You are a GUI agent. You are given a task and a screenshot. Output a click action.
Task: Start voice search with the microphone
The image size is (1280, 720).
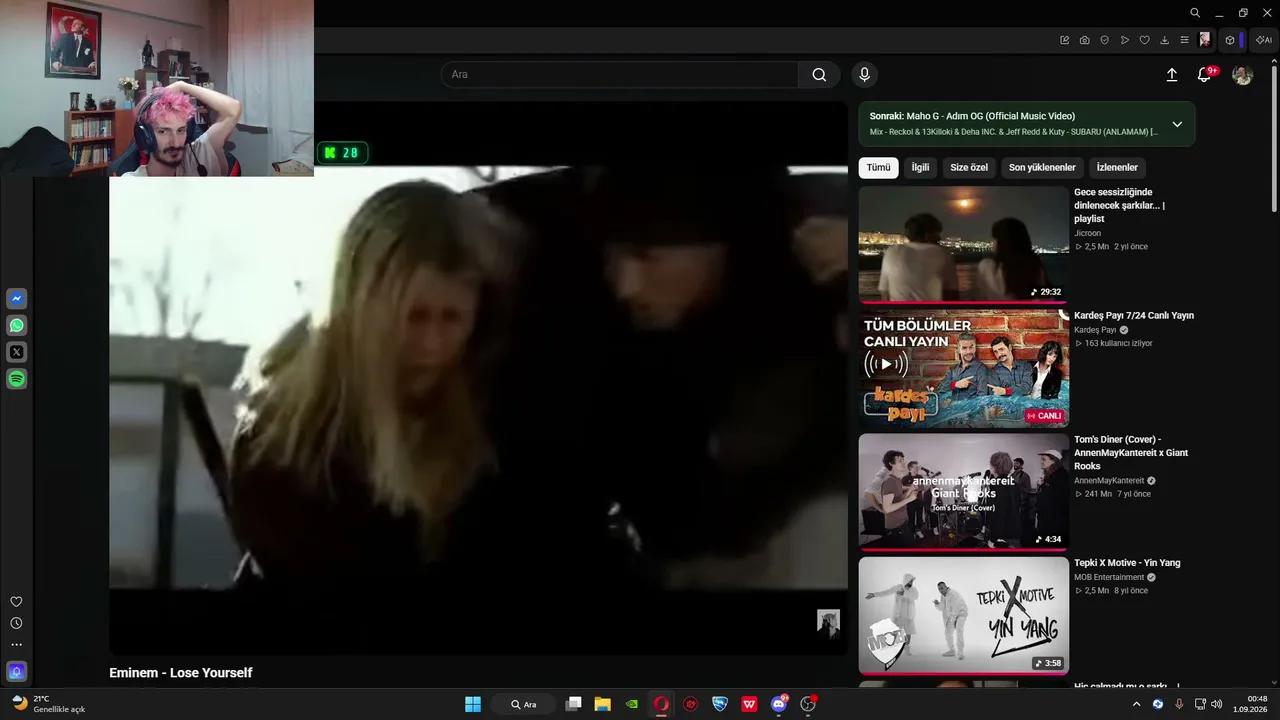tap(865, 75)
